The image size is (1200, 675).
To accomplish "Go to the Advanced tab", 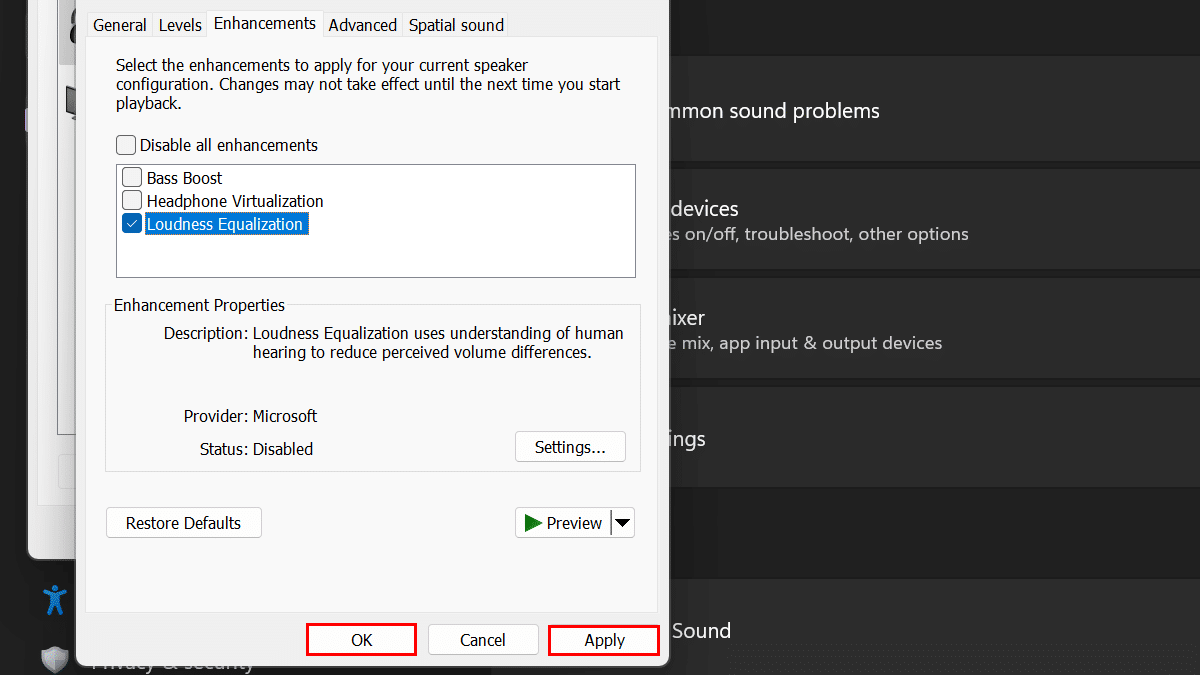I will pos(362,25).
